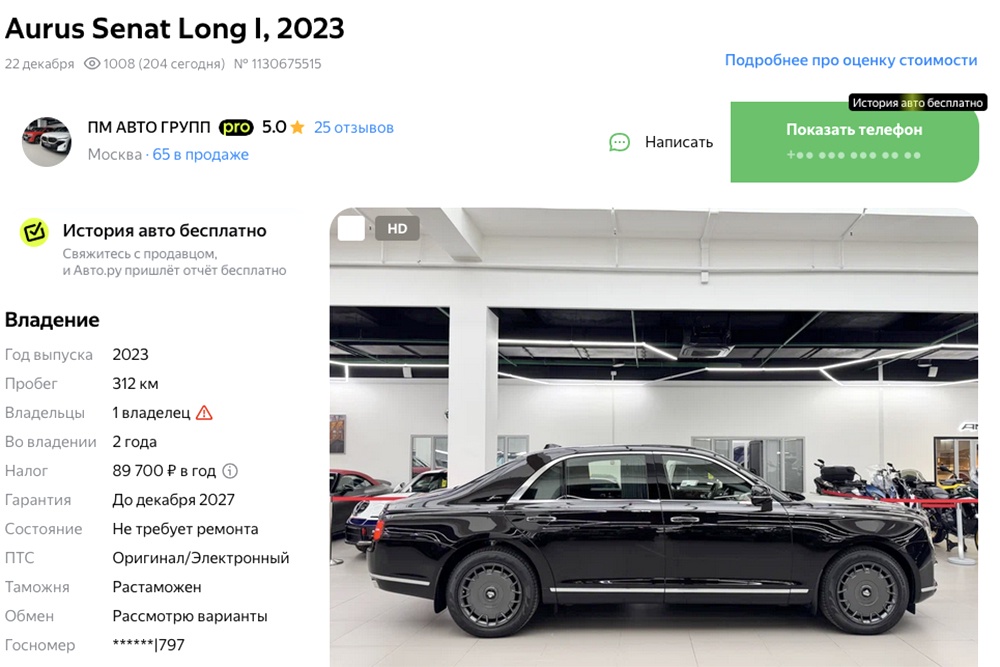Click the История авто бесплатно heading
This screenshot has height=667, width=1000.
165,231
